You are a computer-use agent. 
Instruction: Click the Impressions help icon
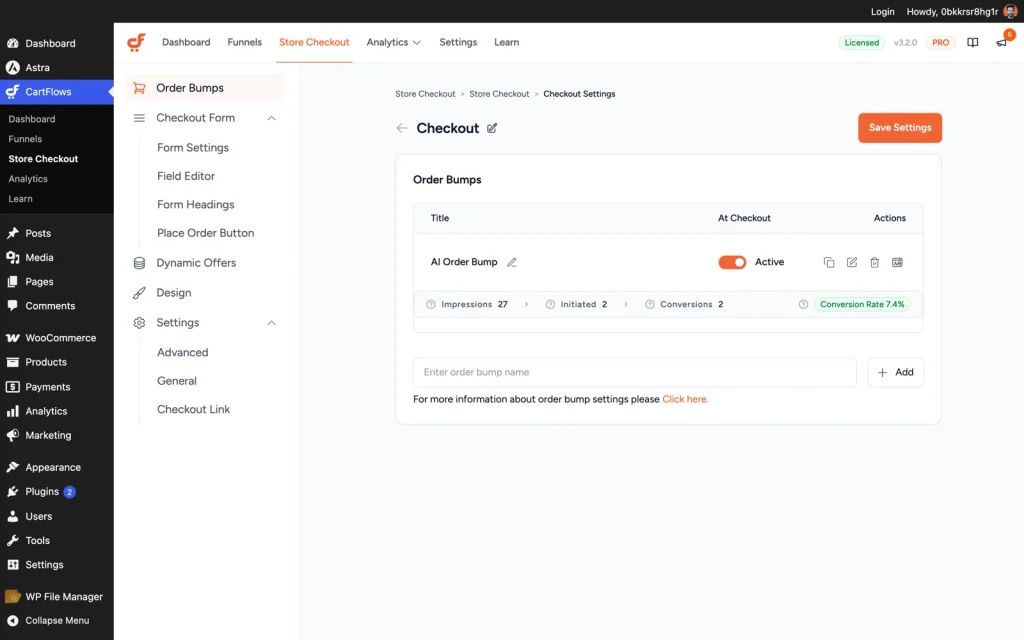click(430, 304)
